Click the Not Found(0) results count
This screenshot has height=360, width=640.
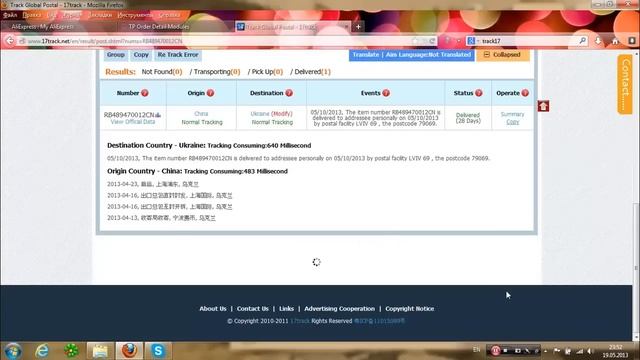click(162, 72)
